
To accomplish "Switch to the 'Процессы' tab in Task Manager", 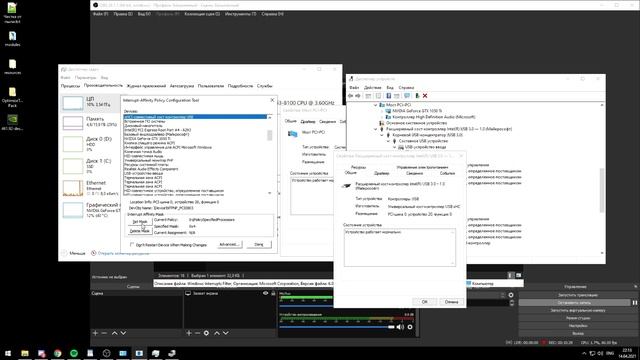I will point(70,86).
